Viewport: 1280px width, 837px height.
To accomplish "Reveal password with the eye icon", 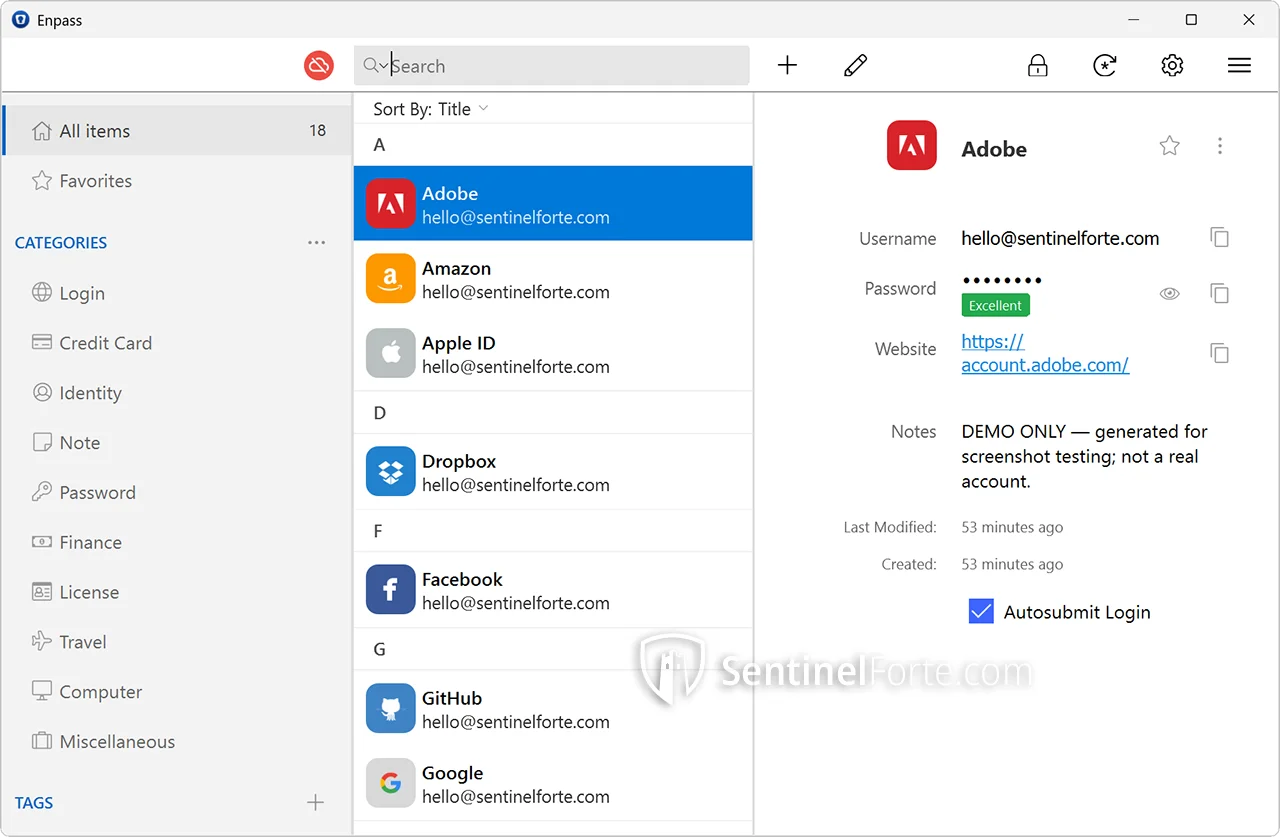I will point(1170,293).
